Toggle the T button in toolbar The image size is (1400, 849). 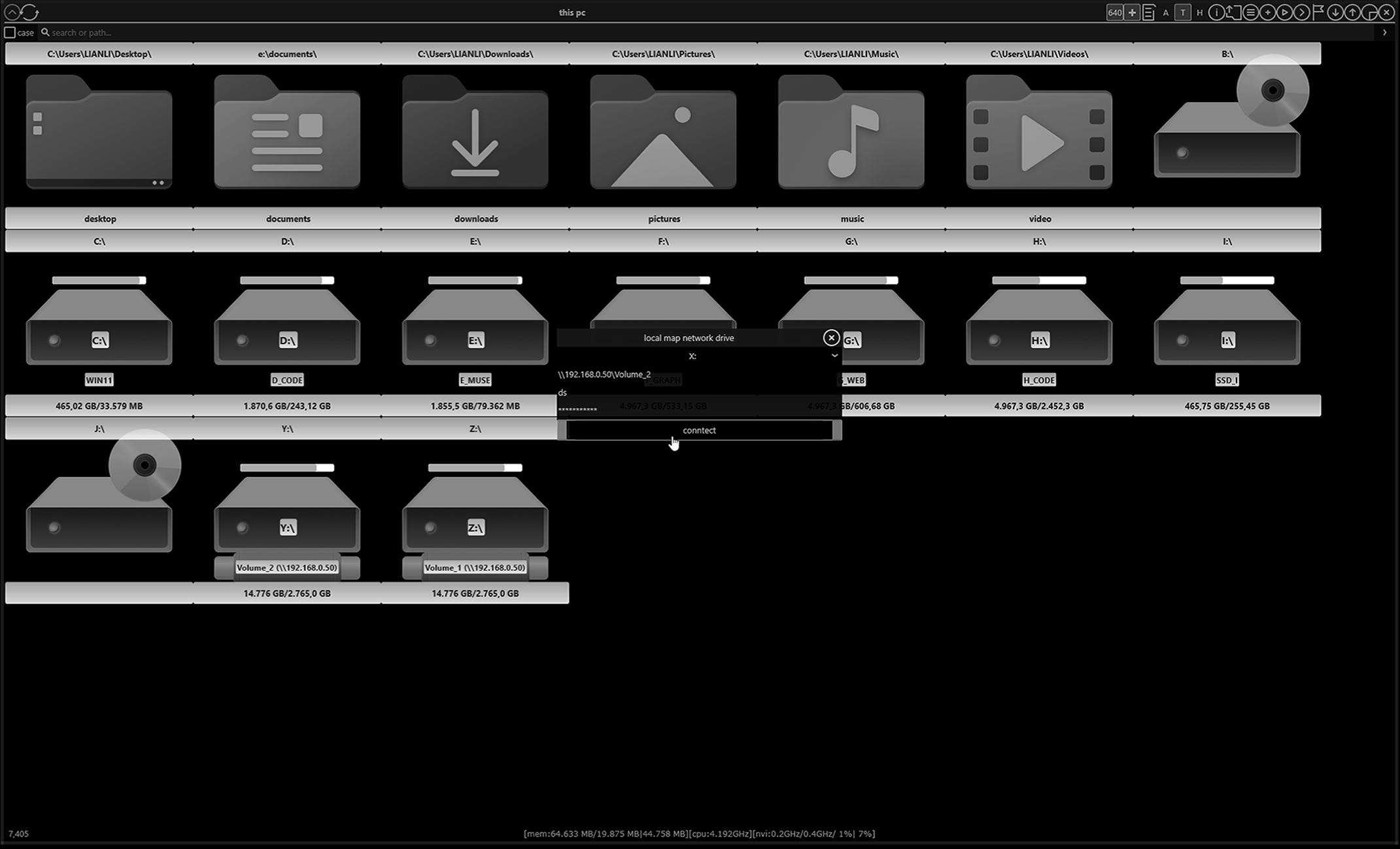click(1182, 12)
